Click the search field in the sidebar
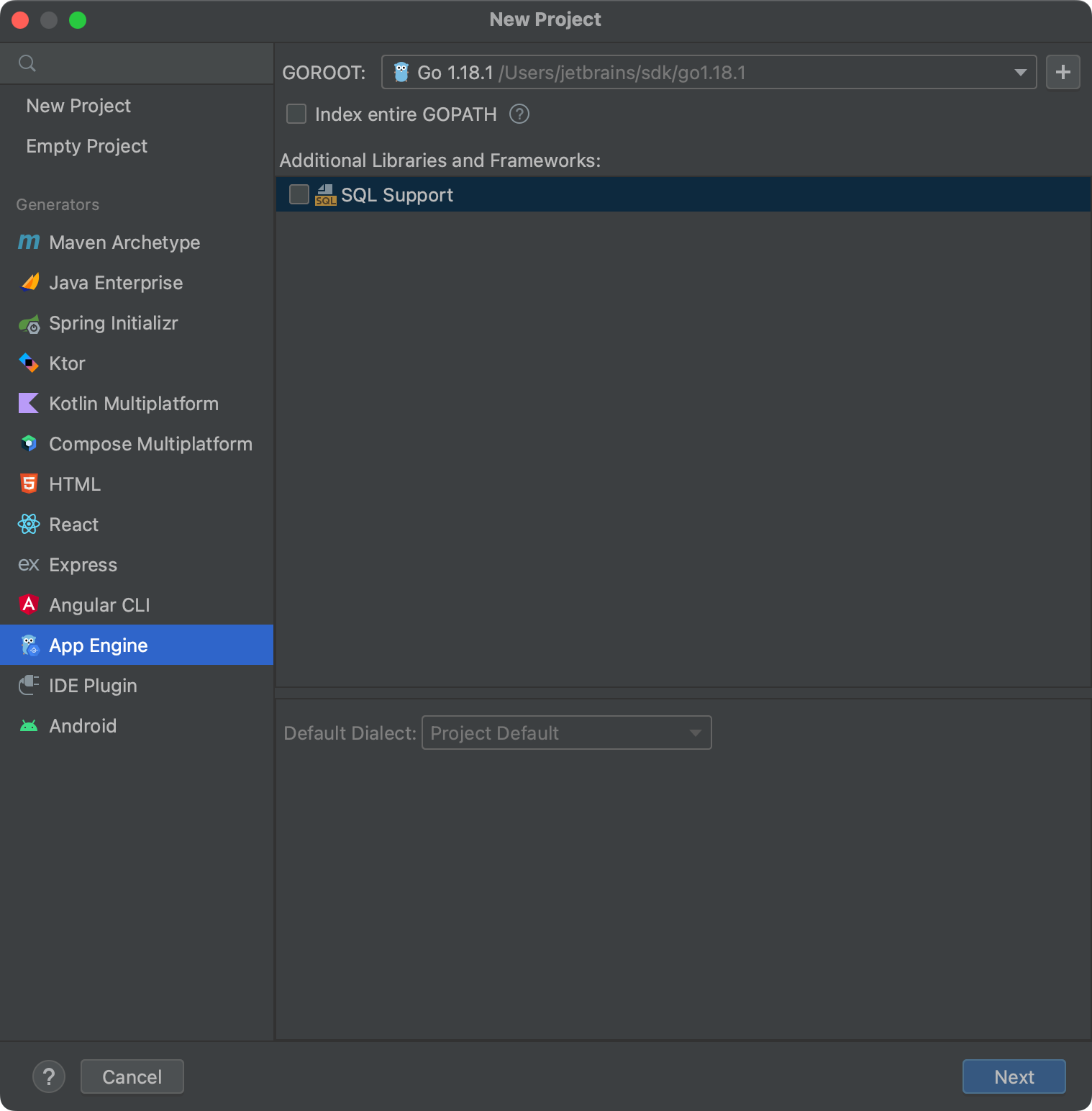Screen dimensions: 1092x1111 pos(136,63)
